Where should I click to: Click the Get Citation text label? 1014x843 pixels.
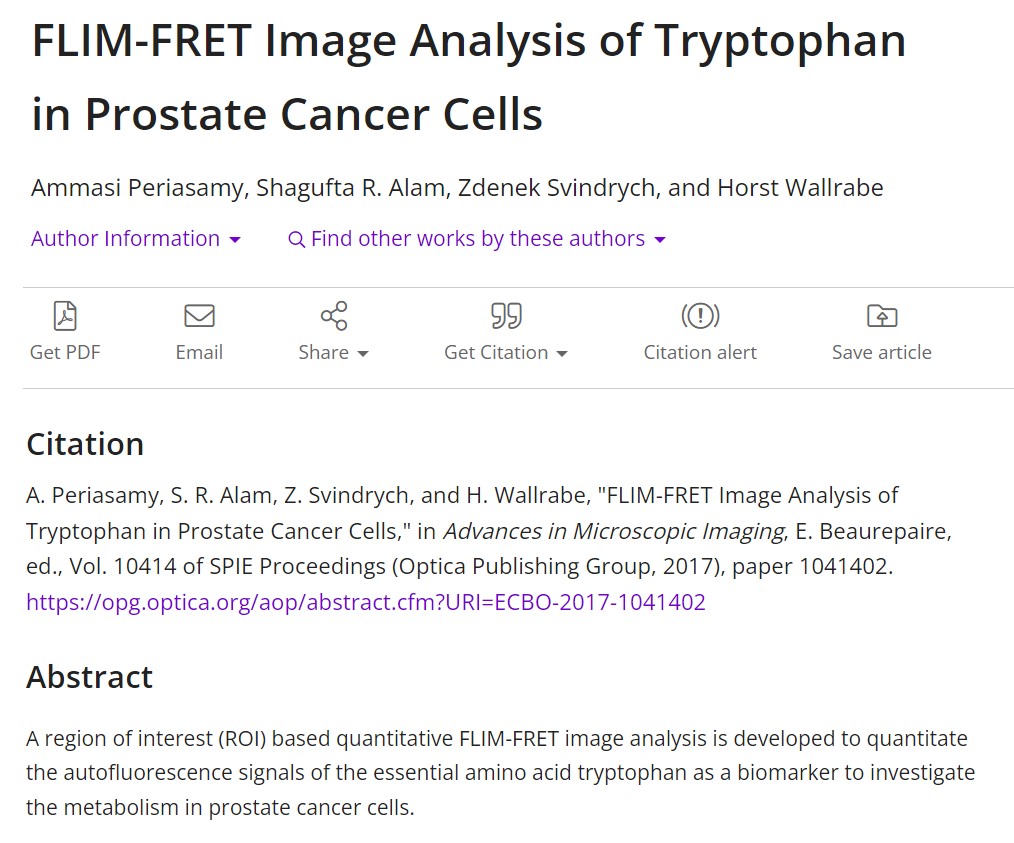pyautogui.click(x=496, y=352)
